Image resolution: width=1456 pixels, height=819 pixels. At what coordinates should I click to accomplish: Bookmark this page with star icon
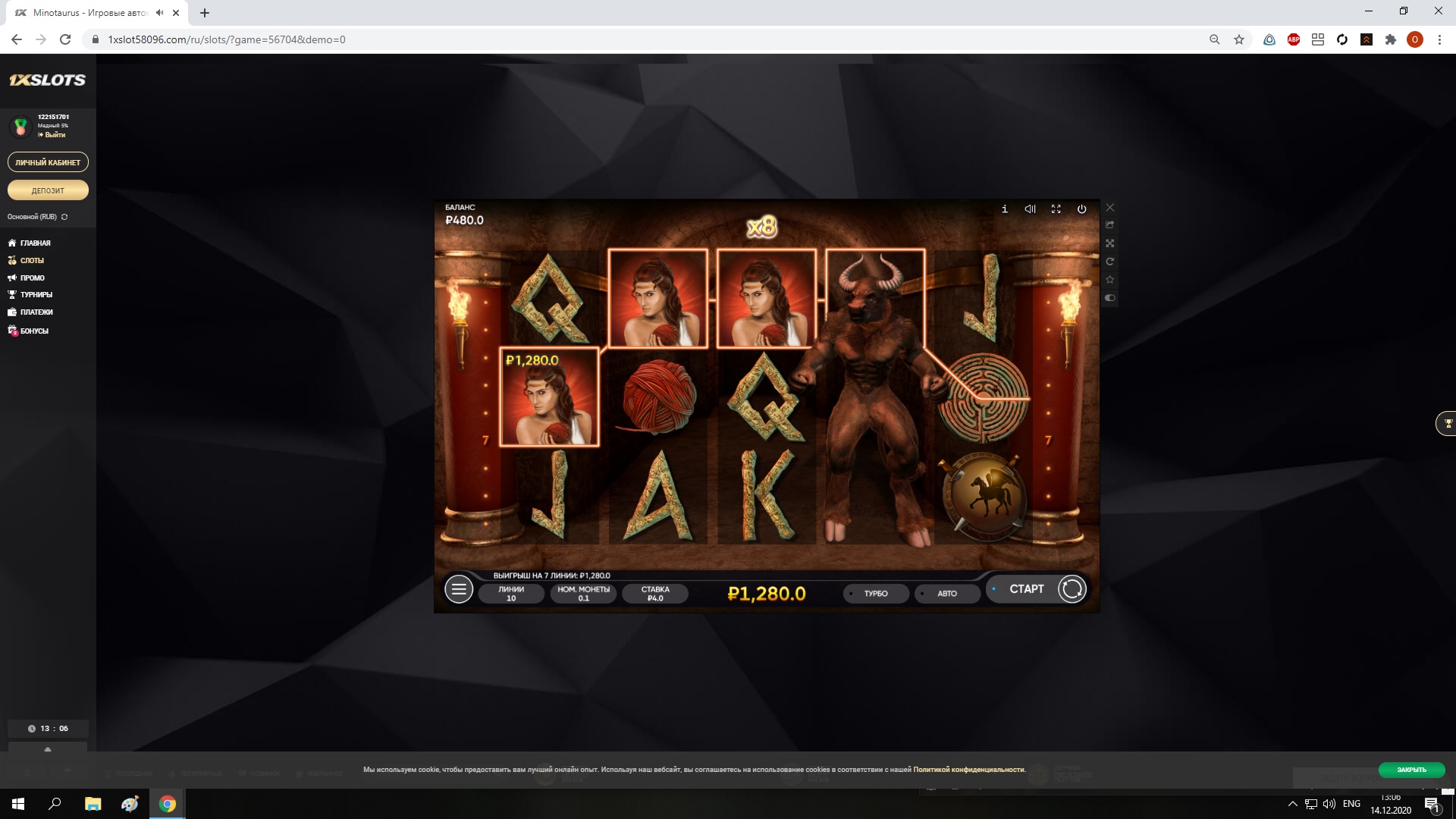[x=1239, y=39]
